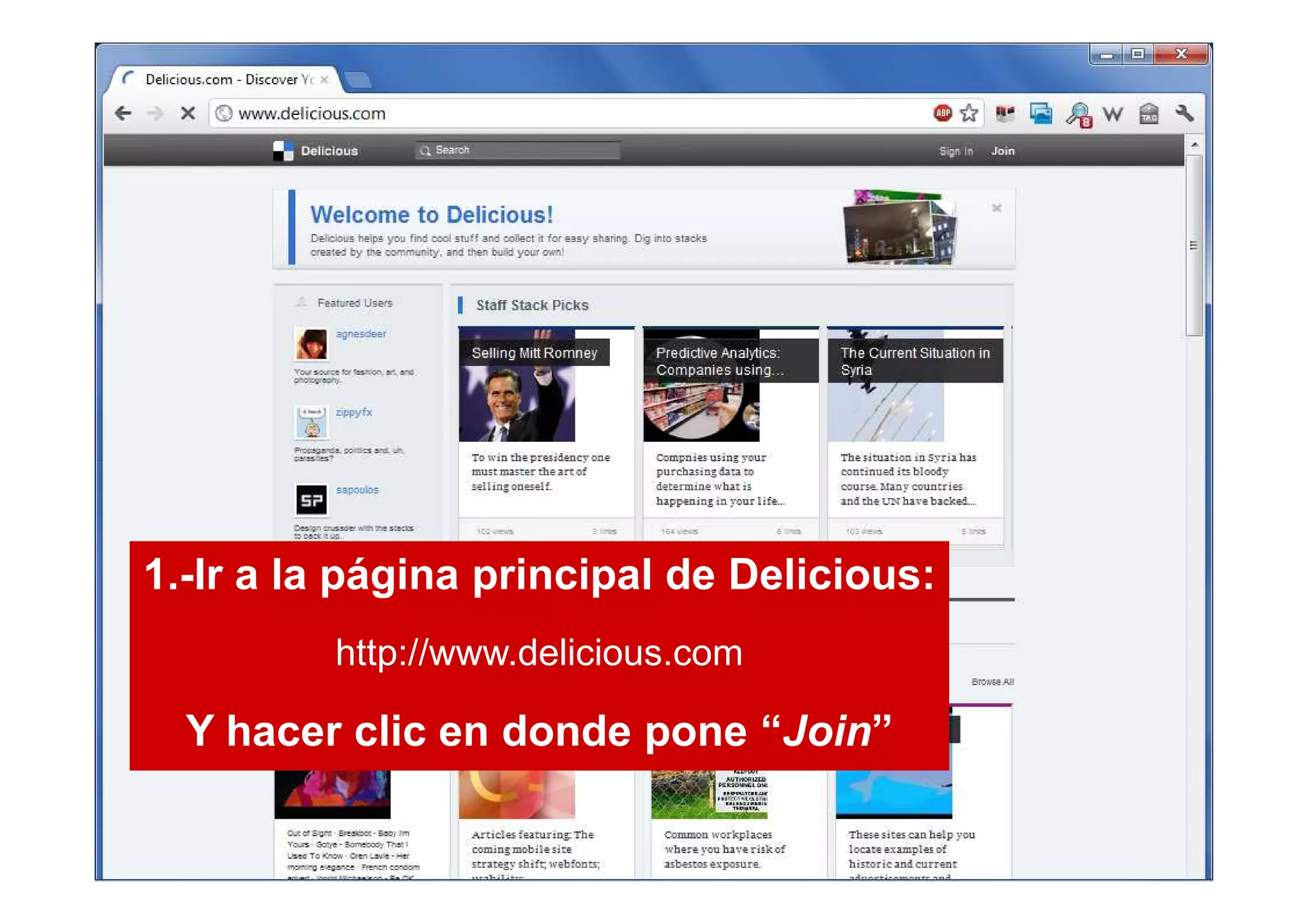
Task: Click the Join link
Action: click(x=1002, y=151)
